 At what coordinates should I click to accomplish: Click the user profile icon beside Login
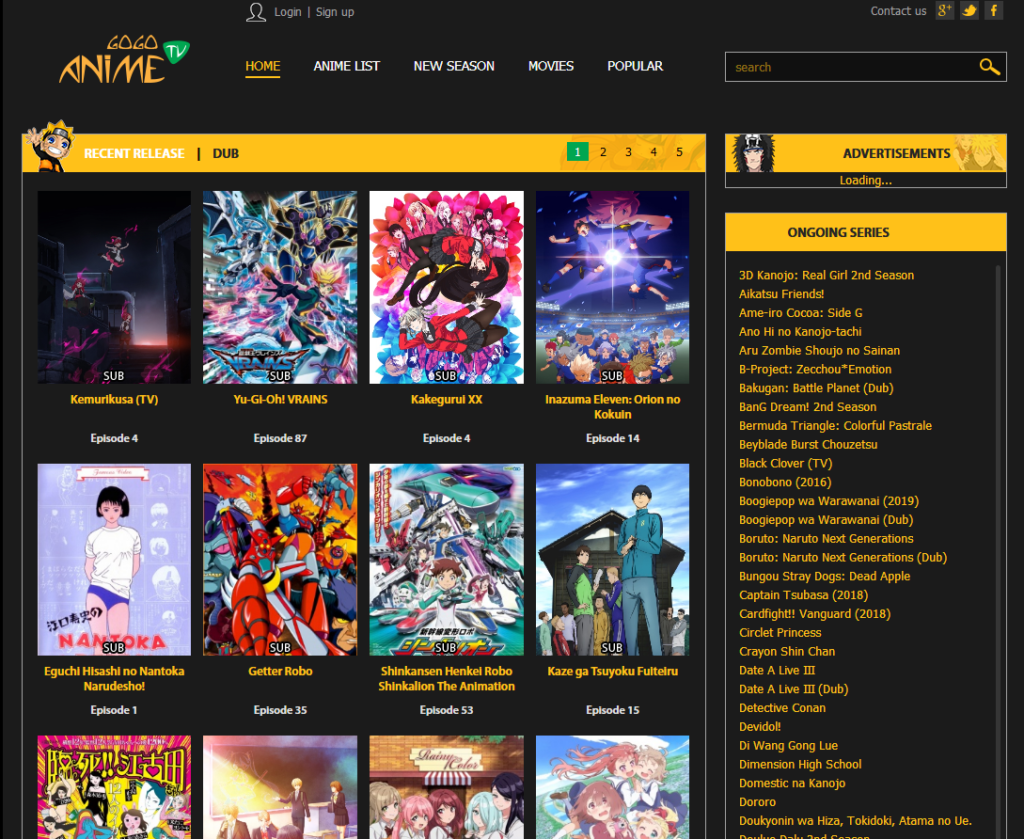[x=256, y=12]
